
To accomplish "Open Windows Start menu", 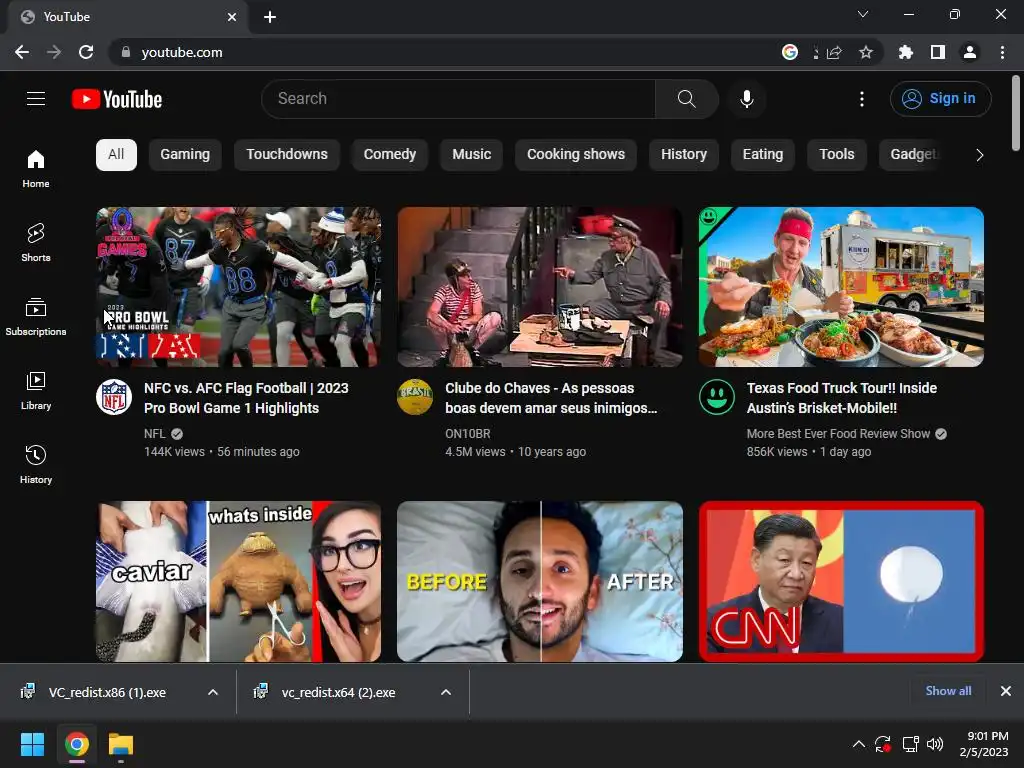I will coord(32,744).
